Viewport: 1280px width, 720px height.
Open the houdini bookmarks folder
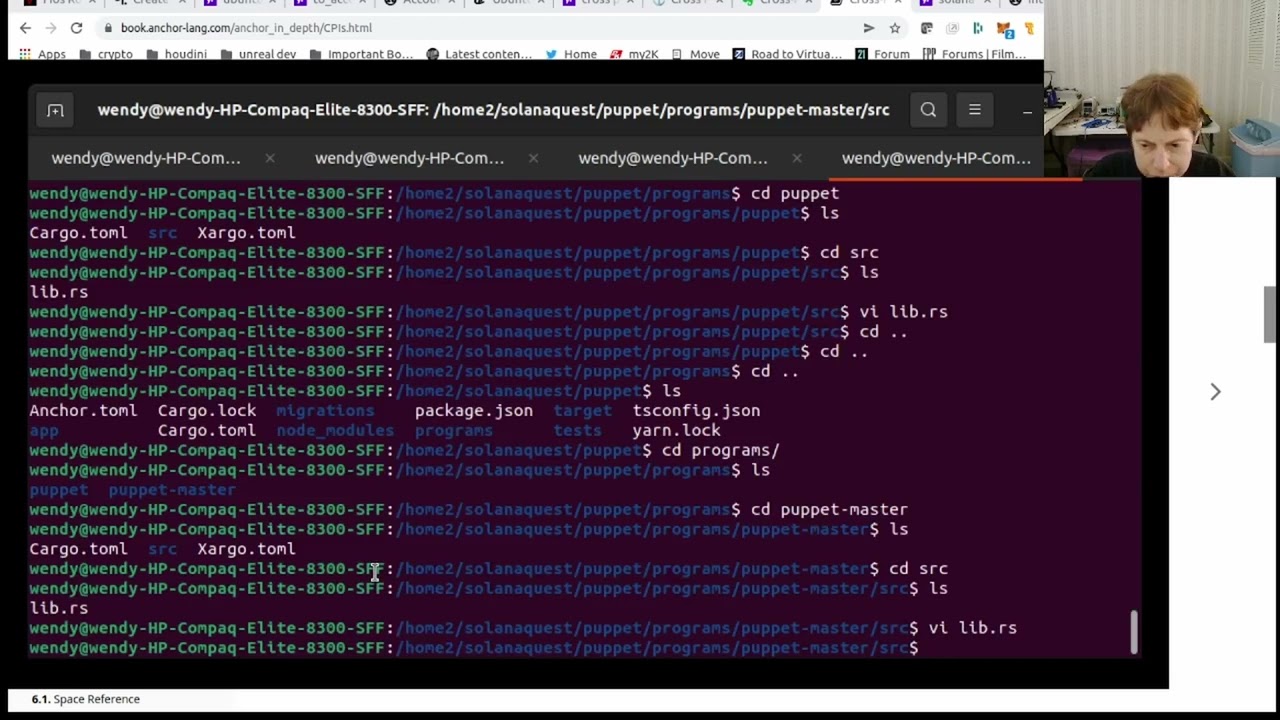coord(177,54)
